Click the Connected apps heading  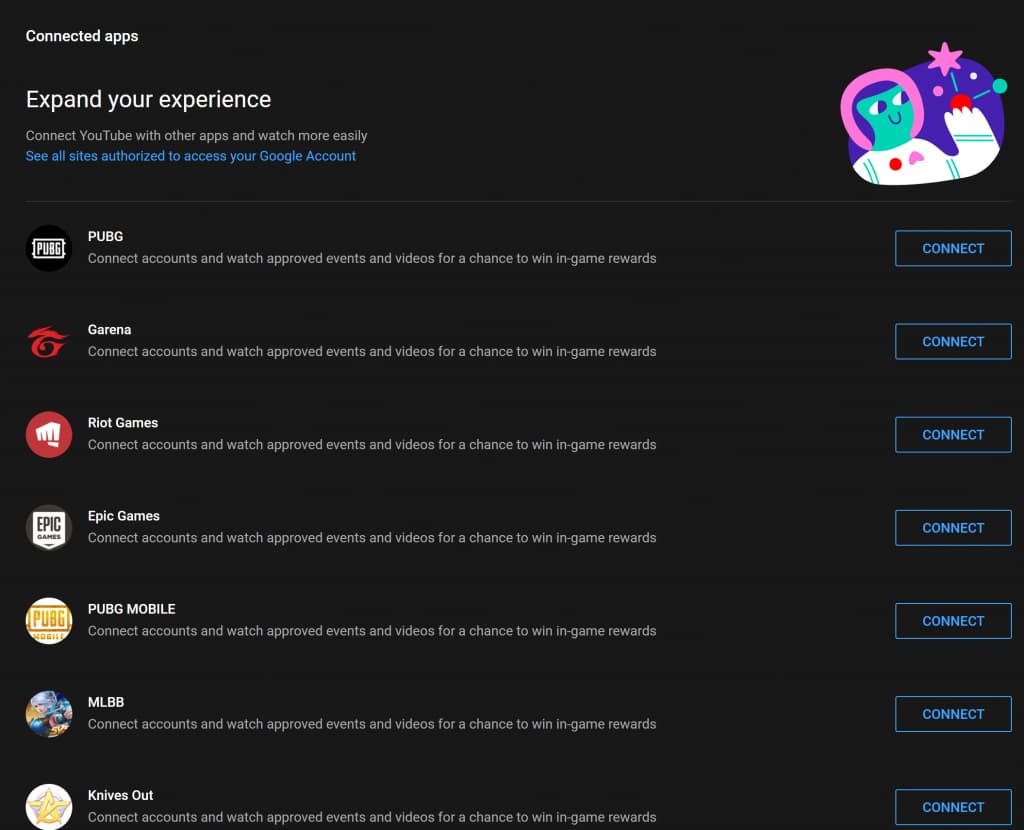click(82, 36)
